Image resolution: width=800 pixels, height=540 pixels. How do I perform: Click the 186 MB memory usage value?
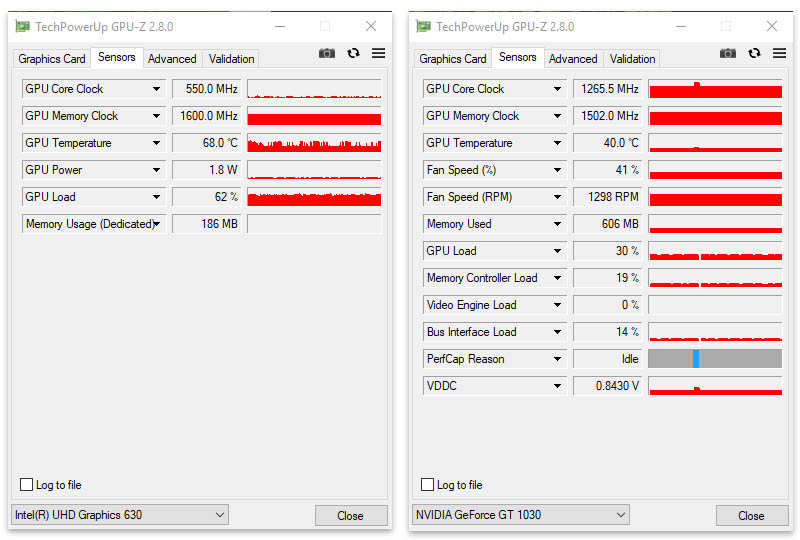tap(207, 224)
